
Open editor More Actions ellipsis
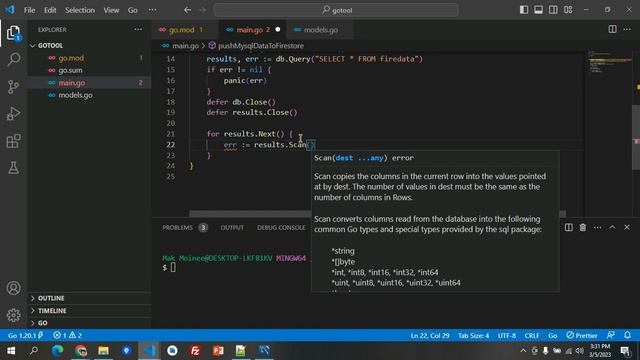click(627, 29)
